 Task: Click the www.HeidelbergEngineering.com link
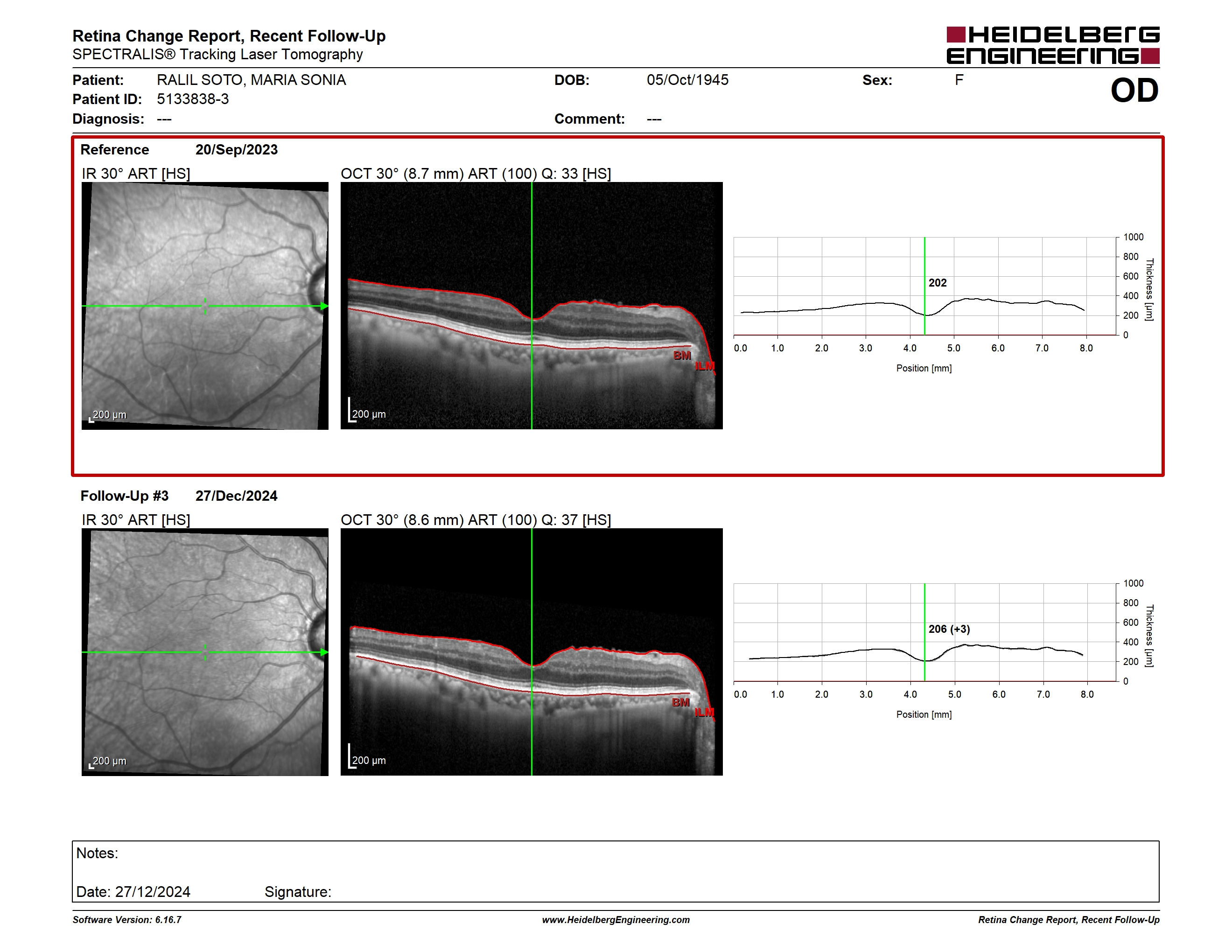[x=616, y=920]
